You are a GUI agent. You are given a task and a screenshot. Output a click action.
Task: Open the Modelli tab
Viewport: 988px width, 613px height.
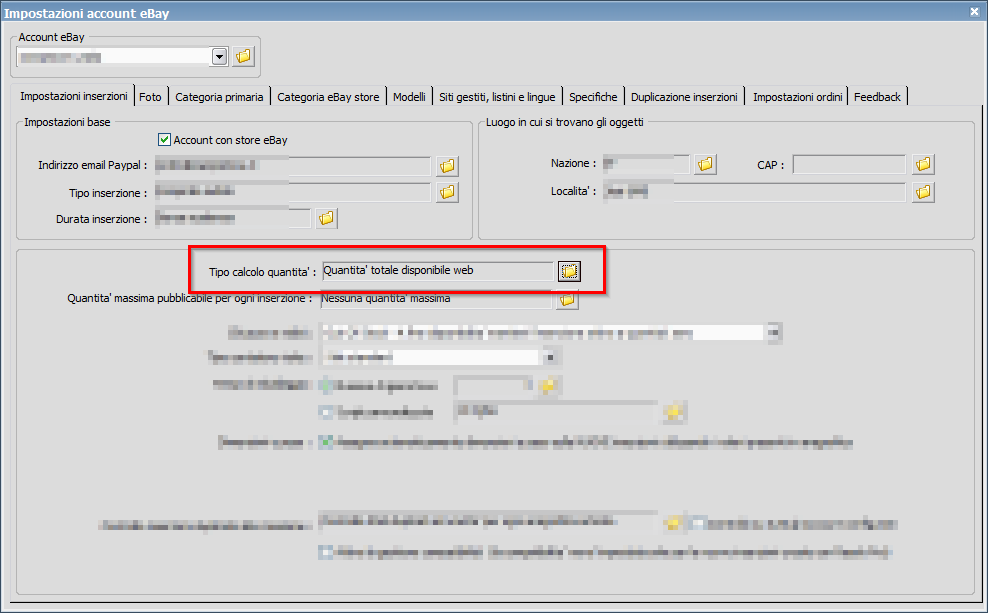click(x=409, y=97)
